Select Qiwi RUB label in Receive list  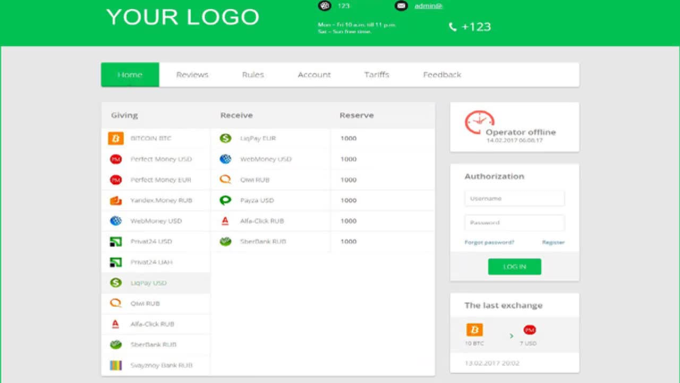pyautogui.click(x=255, y=180)
